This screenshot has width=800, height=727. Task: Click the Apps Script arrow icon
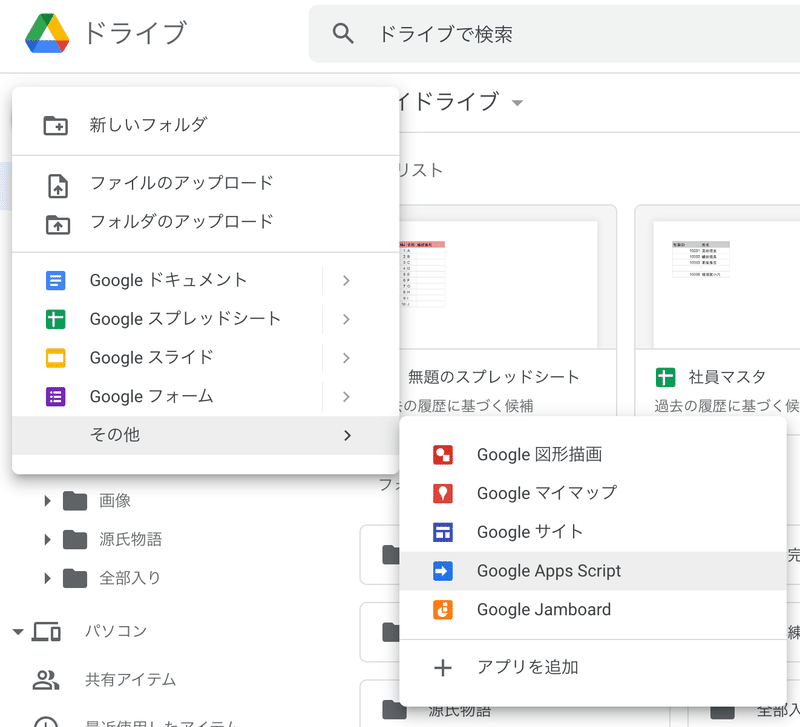click(443, 571)
